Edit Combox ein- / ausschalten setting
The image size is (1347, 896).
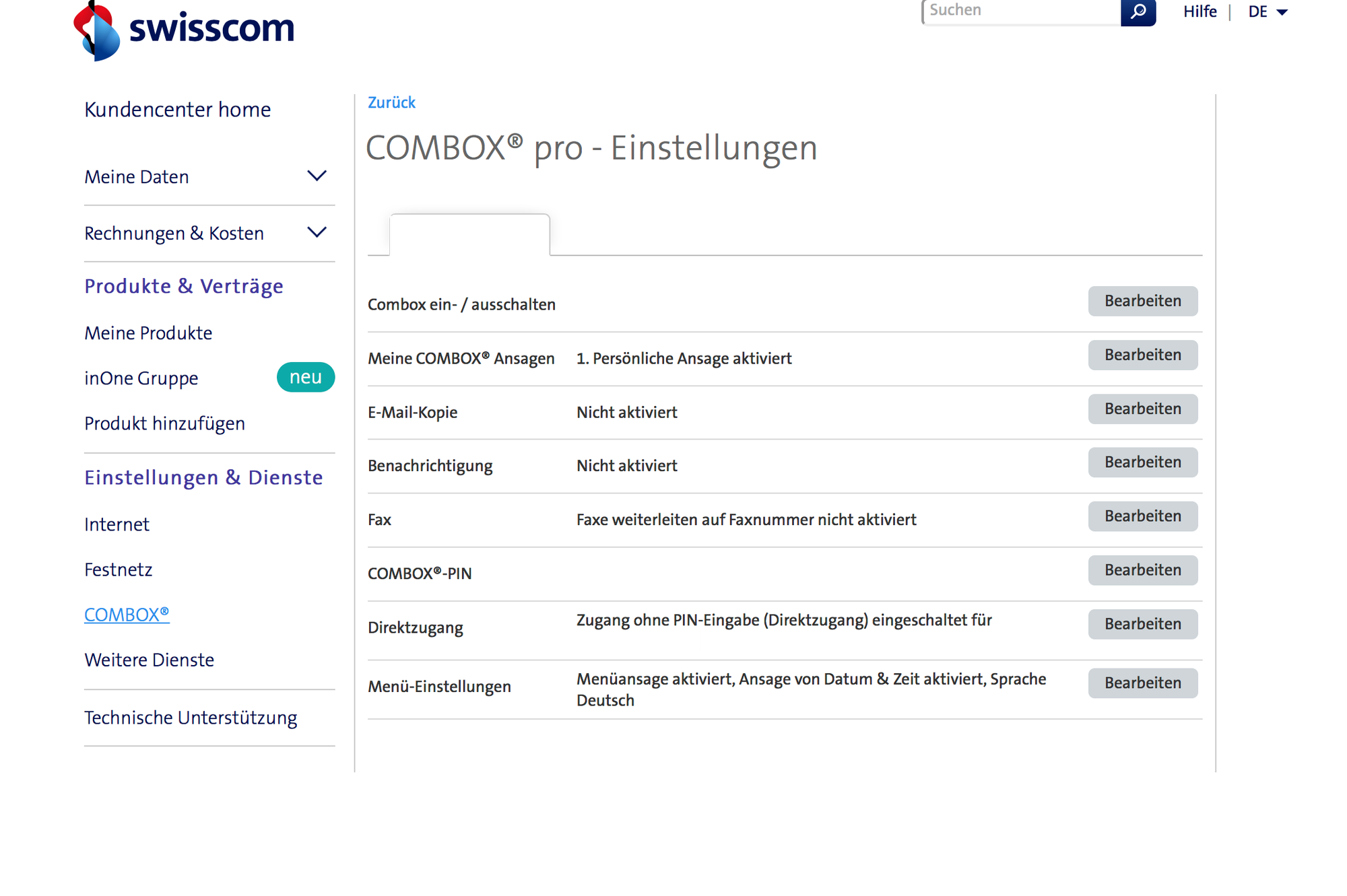point(1142,301)
